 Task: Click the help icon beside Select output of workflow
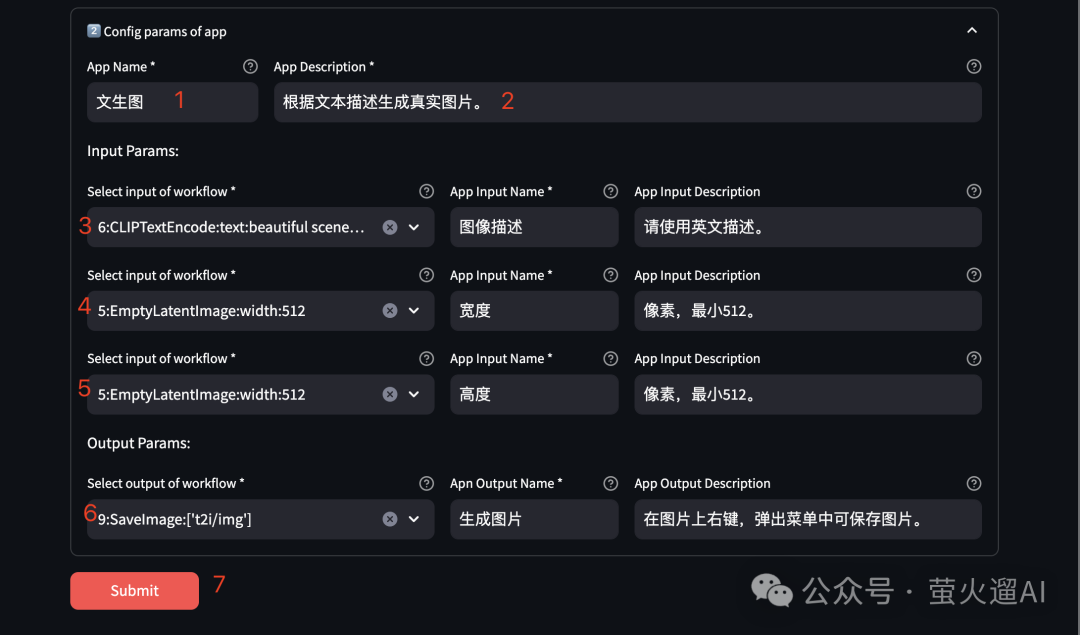[427, 483]
